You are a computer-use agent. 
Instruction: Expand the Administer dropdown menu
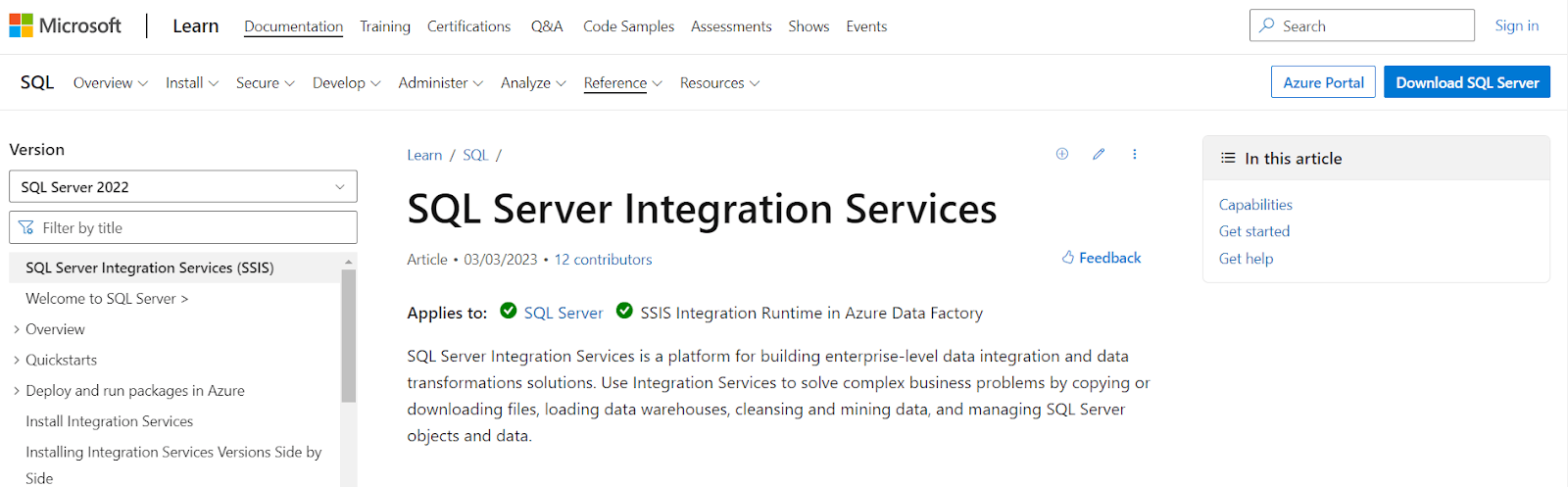pos(441,83)
